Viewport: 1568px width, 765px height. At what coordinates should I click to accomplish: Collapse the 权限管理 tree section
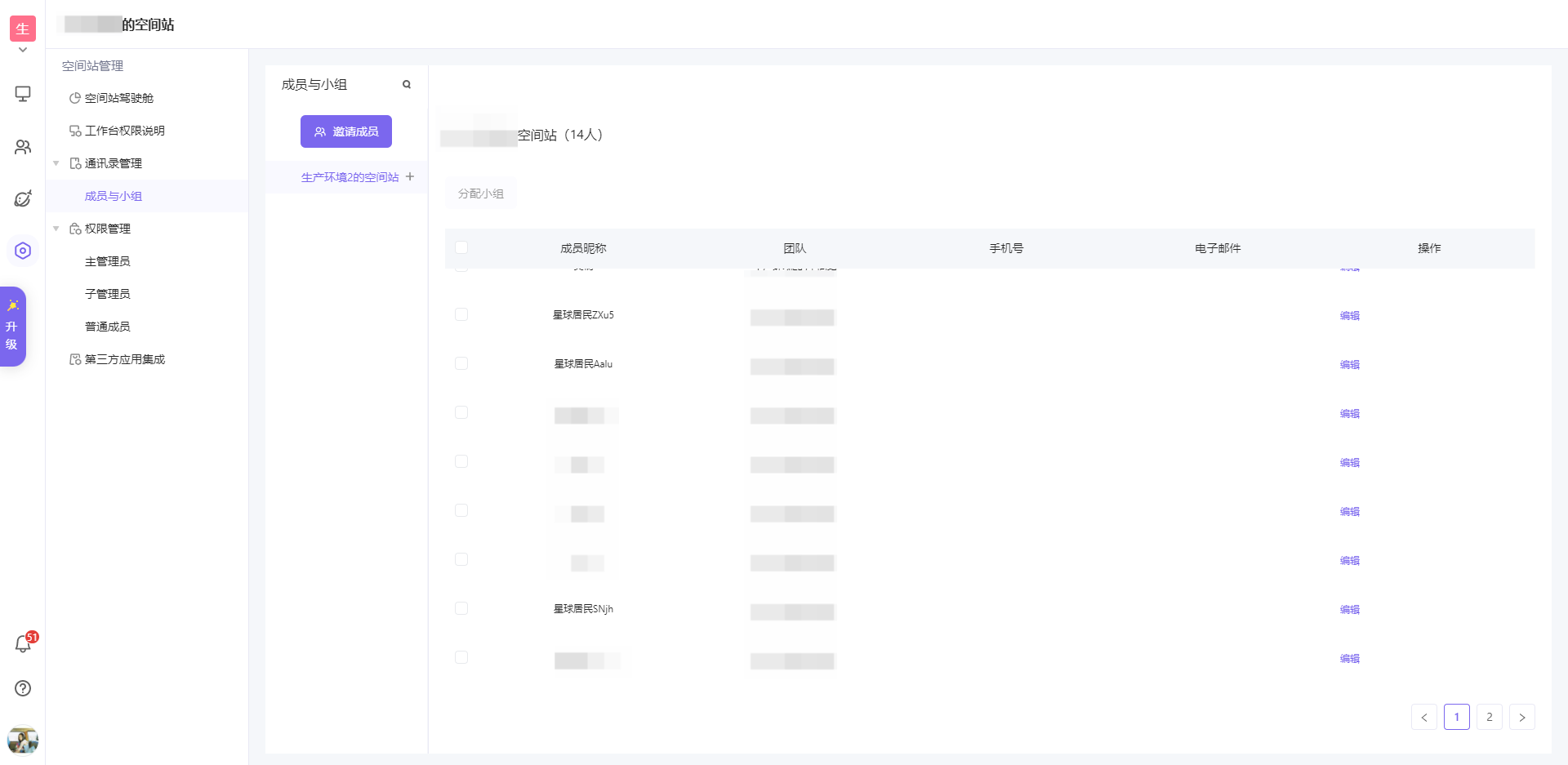(56, 229)
